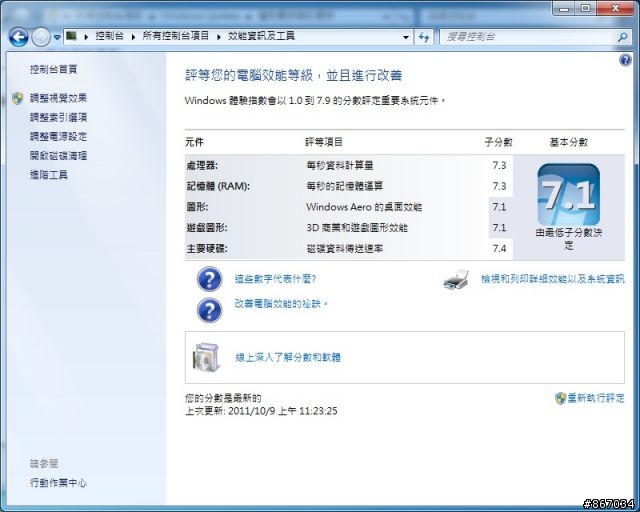Select the 遊戲圖形 row label
640x512 pixels.
[207, 228]
